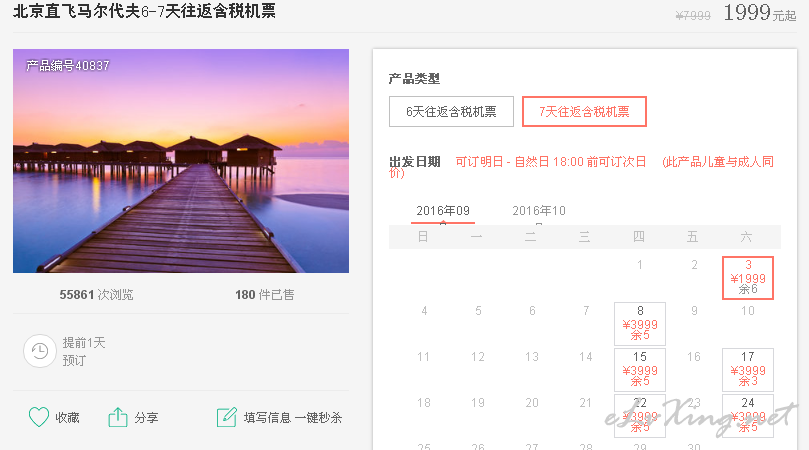Image resolution: width=809 pixels, height=450 pixels.
Task: Click unavailable date 14 in calendar
Action: 586,357
